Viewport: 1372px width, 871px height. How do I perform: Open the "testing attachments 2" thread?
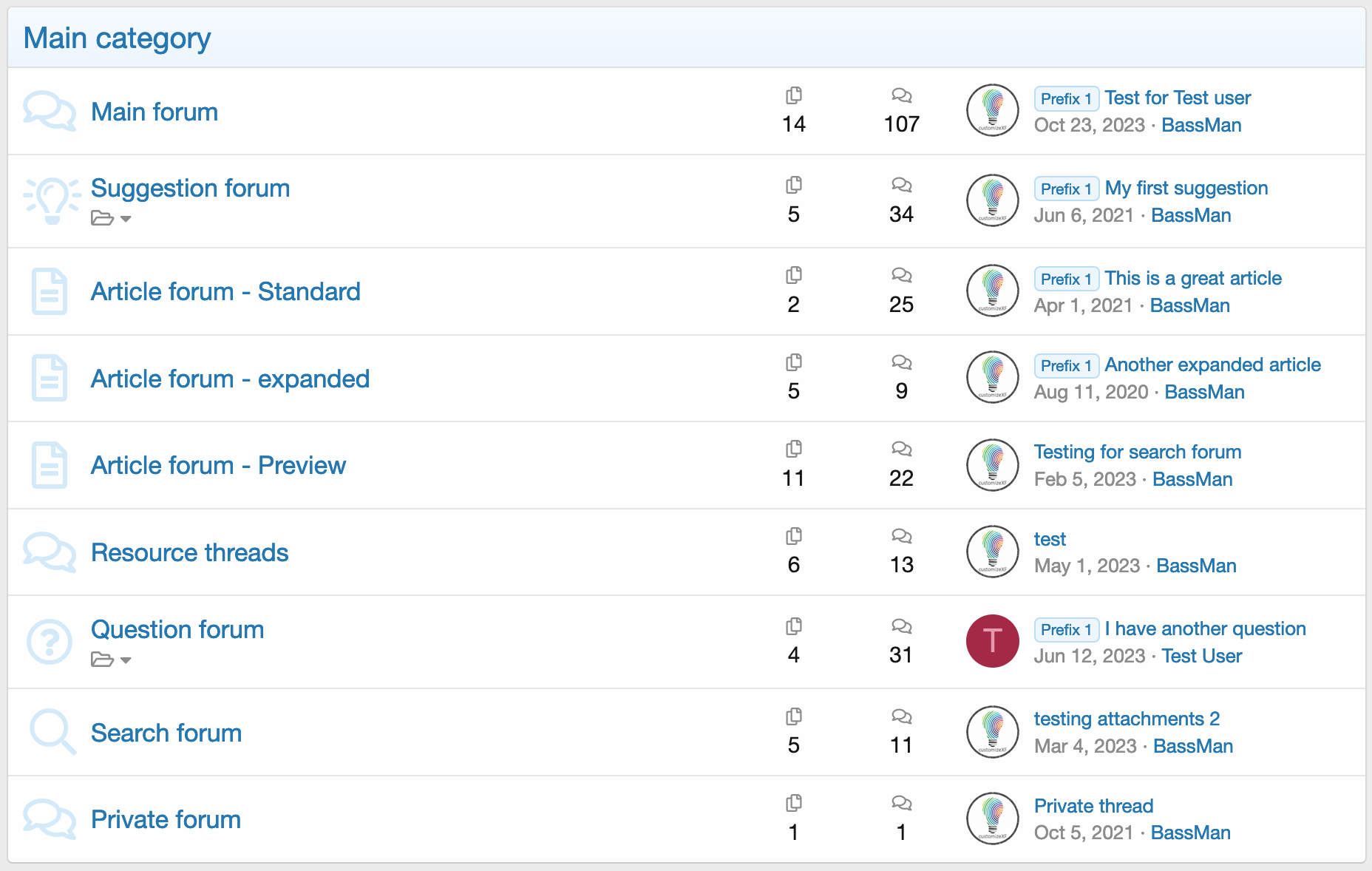coord(1127,719)
